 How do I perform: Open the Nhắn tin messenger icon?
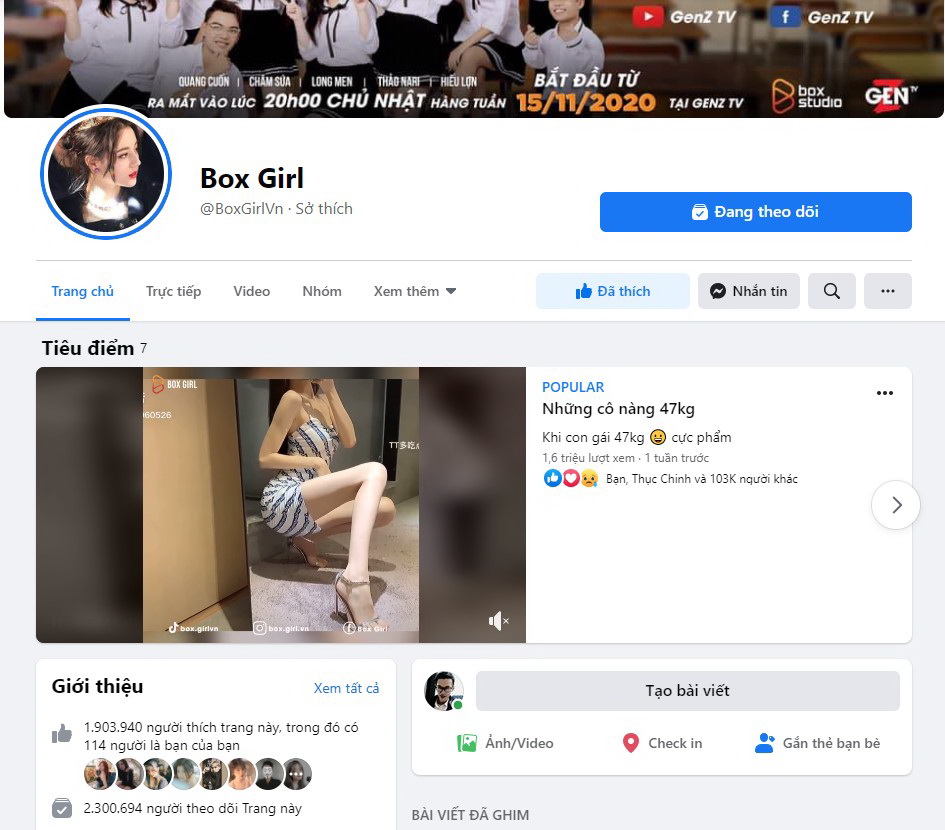pyautogui.click(x=718, y=291)
